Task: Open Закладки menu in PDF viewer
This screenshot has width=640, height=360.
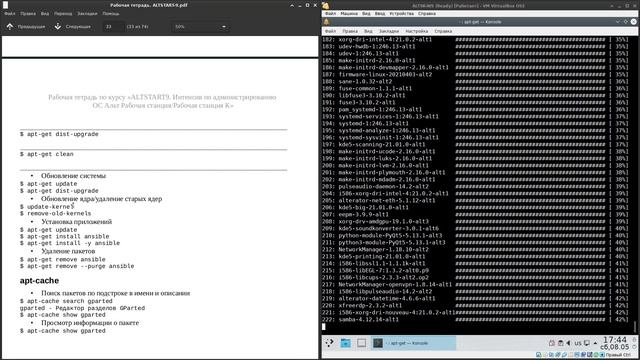Action: [87, 13]
